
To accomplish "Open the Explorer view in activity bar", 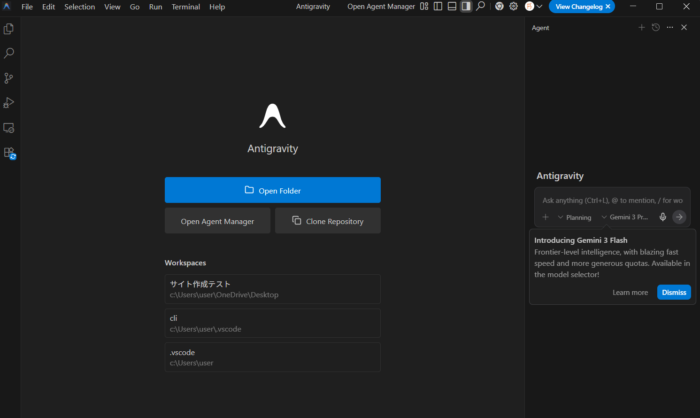I will pos(9,29).
